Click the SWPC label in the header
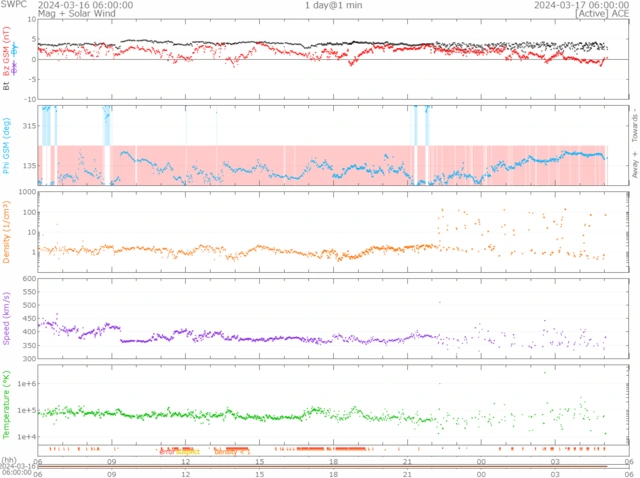This screenshot has height=478, width=640. (13, 4)
